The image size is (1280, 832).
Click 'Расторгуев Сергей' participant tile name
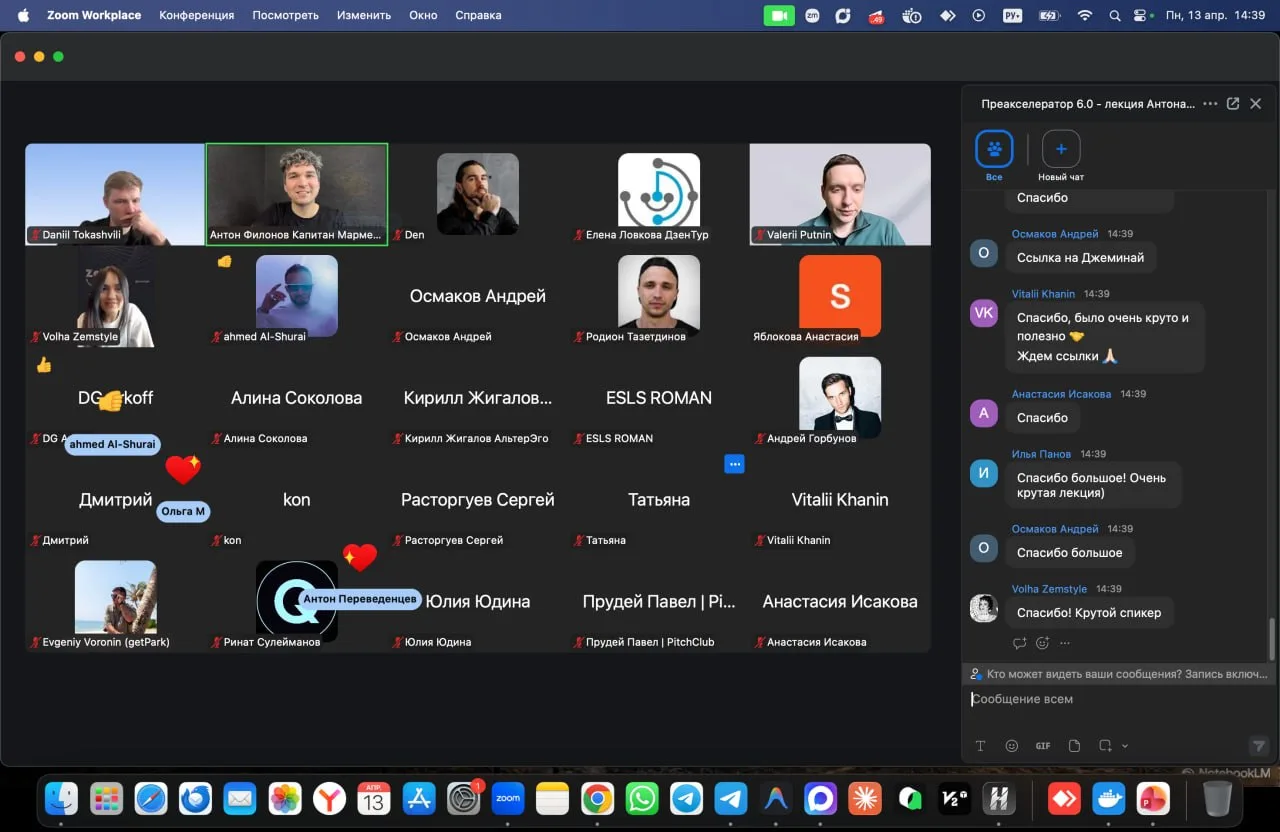coord(478,500)
